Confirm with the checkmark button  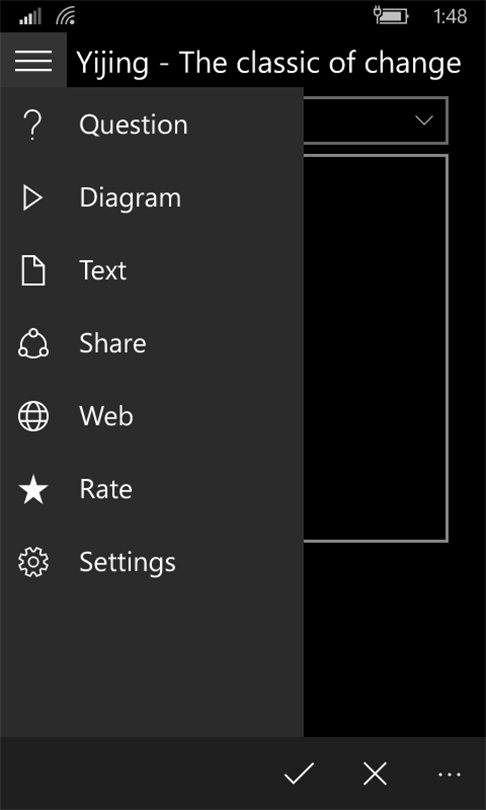pos(299,774)
